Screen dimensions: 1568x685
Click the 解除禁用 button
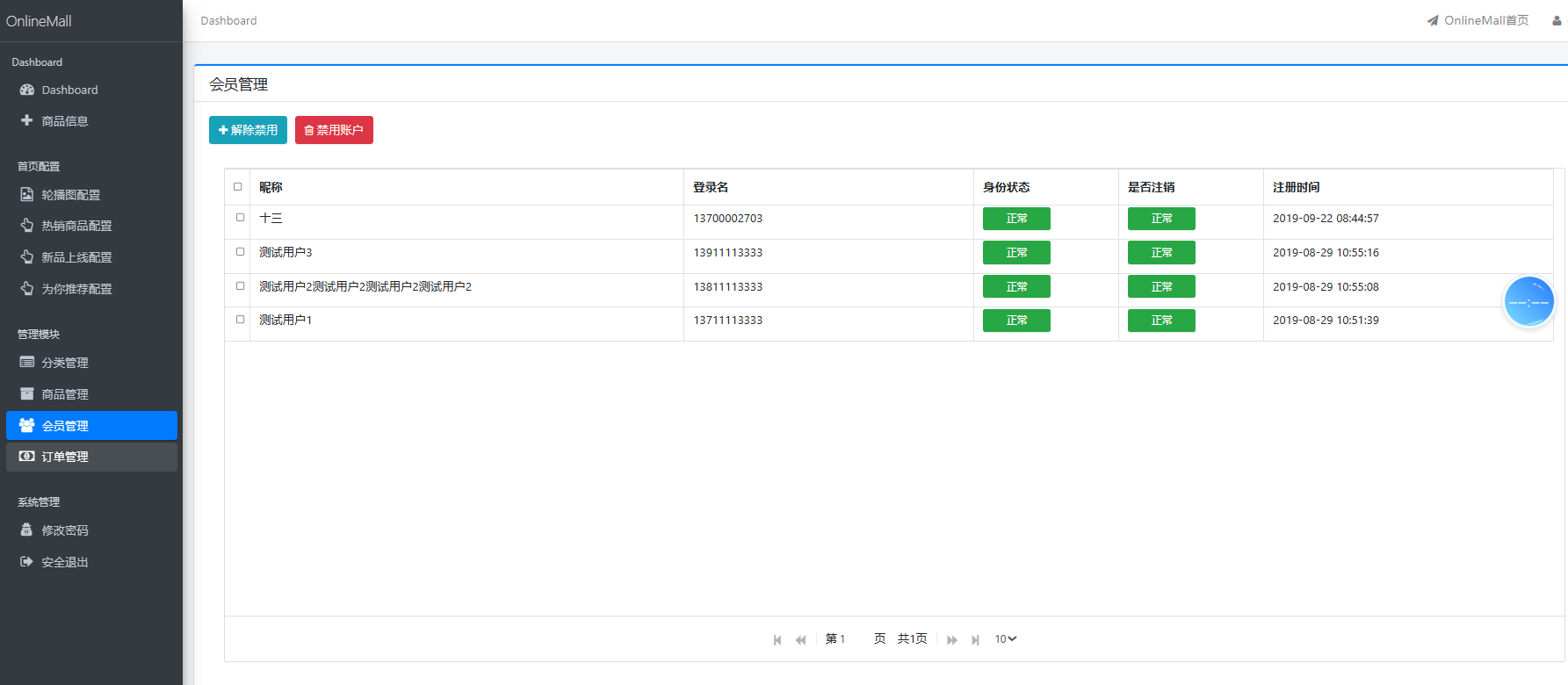(248, 130)
